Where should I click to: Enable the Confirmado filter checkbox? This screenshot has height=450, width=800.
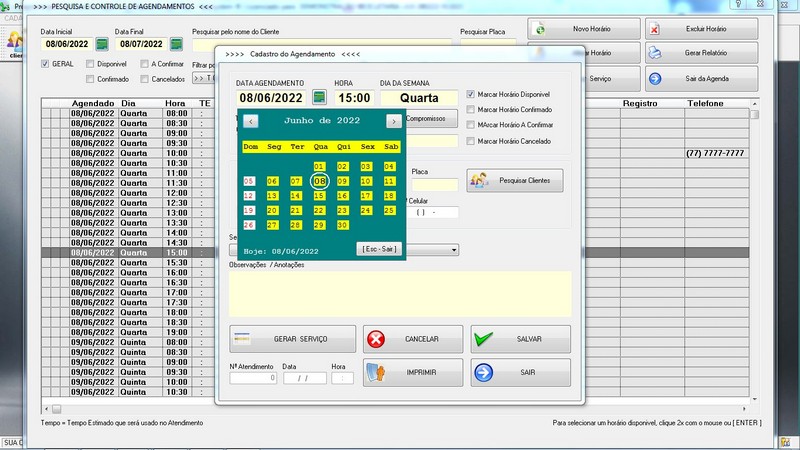[90, 79]
